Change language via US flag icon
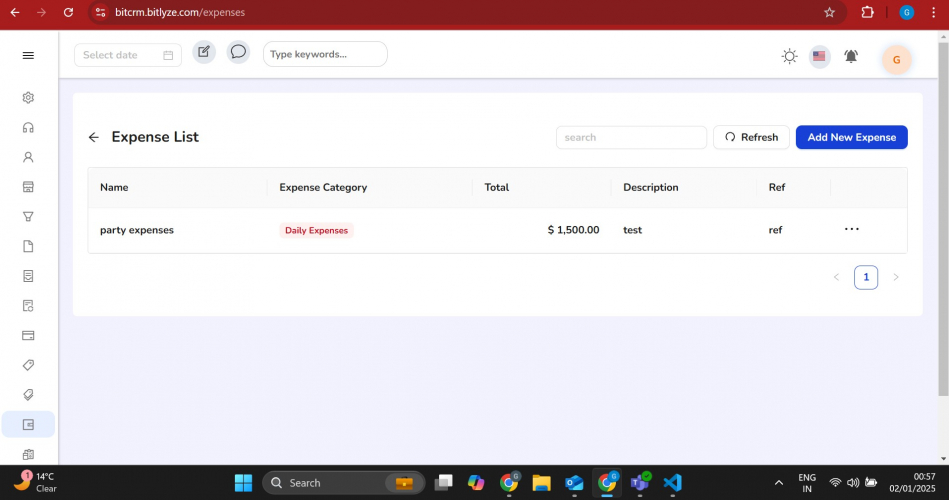949x500 pixels. pos(819,56)
